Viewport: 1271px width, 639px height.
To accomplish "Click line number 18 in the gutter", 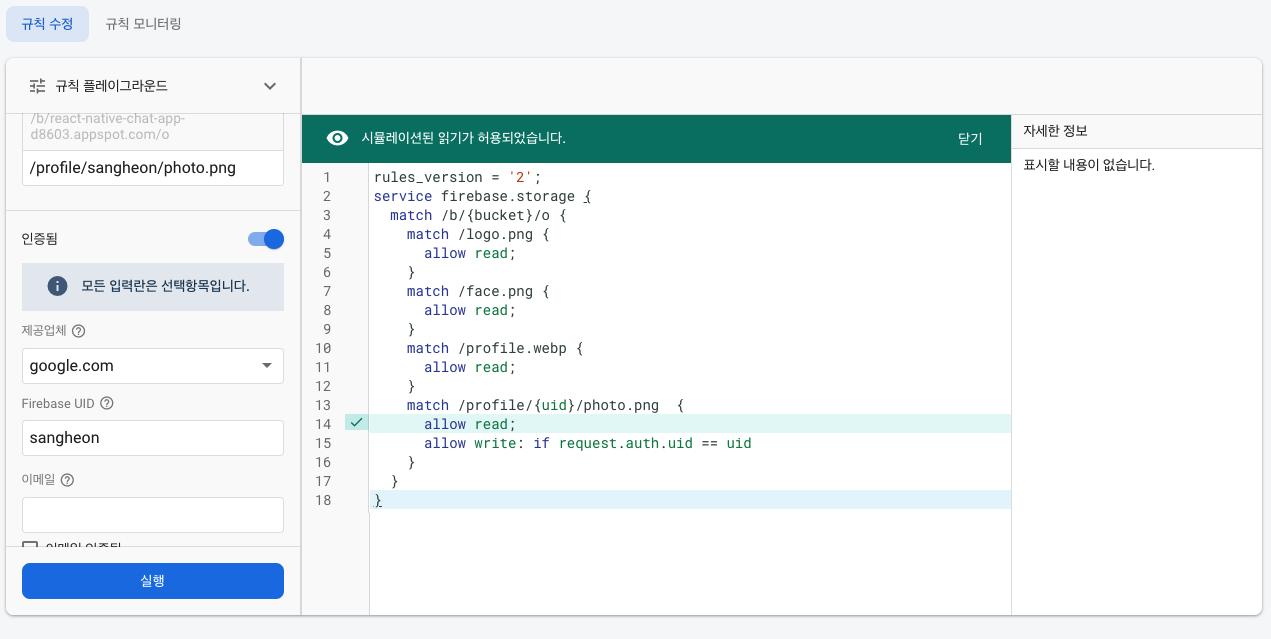I will pos(322,500).
